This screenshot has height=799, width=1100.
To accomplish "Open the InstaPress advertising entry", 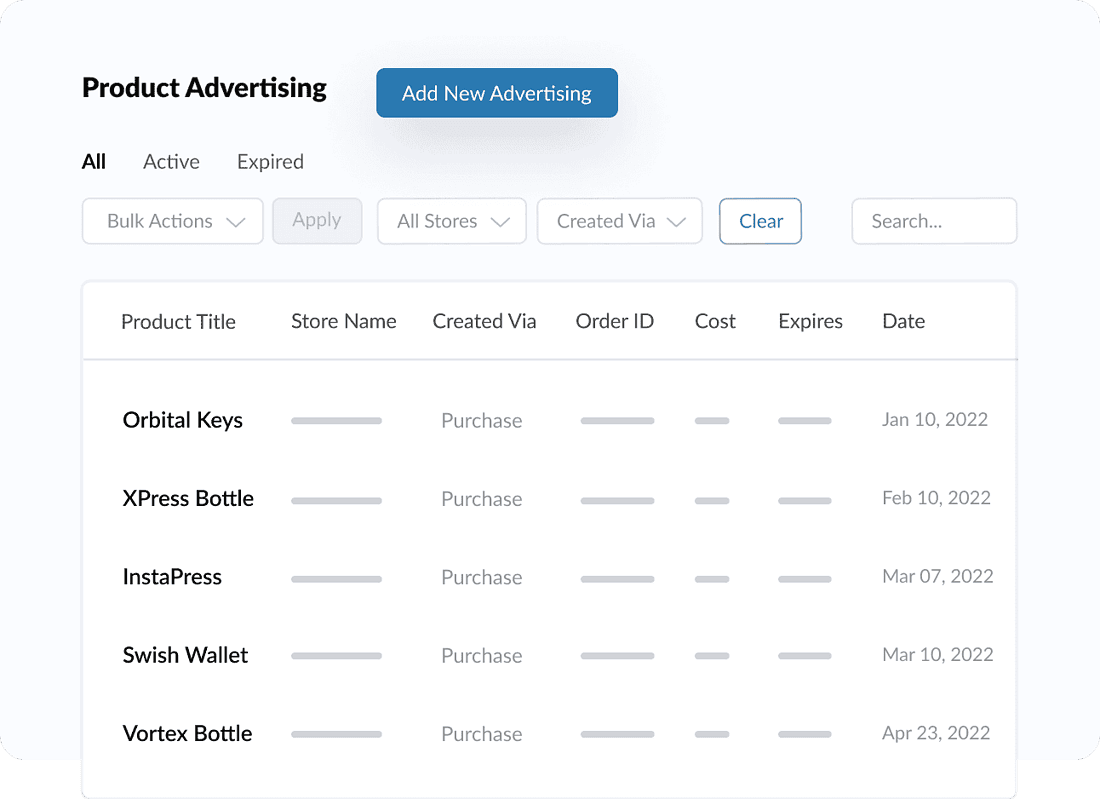I will click(x=172, y=577).
